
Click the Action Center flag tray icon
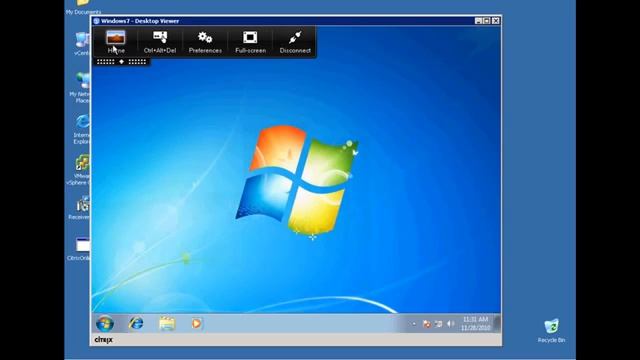point(427,324)
